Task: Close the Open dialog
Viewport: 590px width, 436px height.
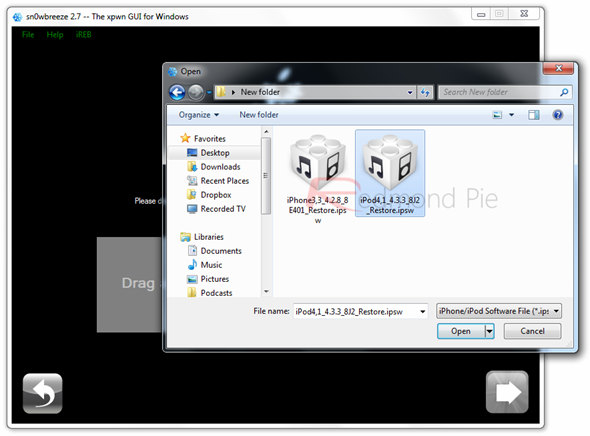Action: pos(558,68)
